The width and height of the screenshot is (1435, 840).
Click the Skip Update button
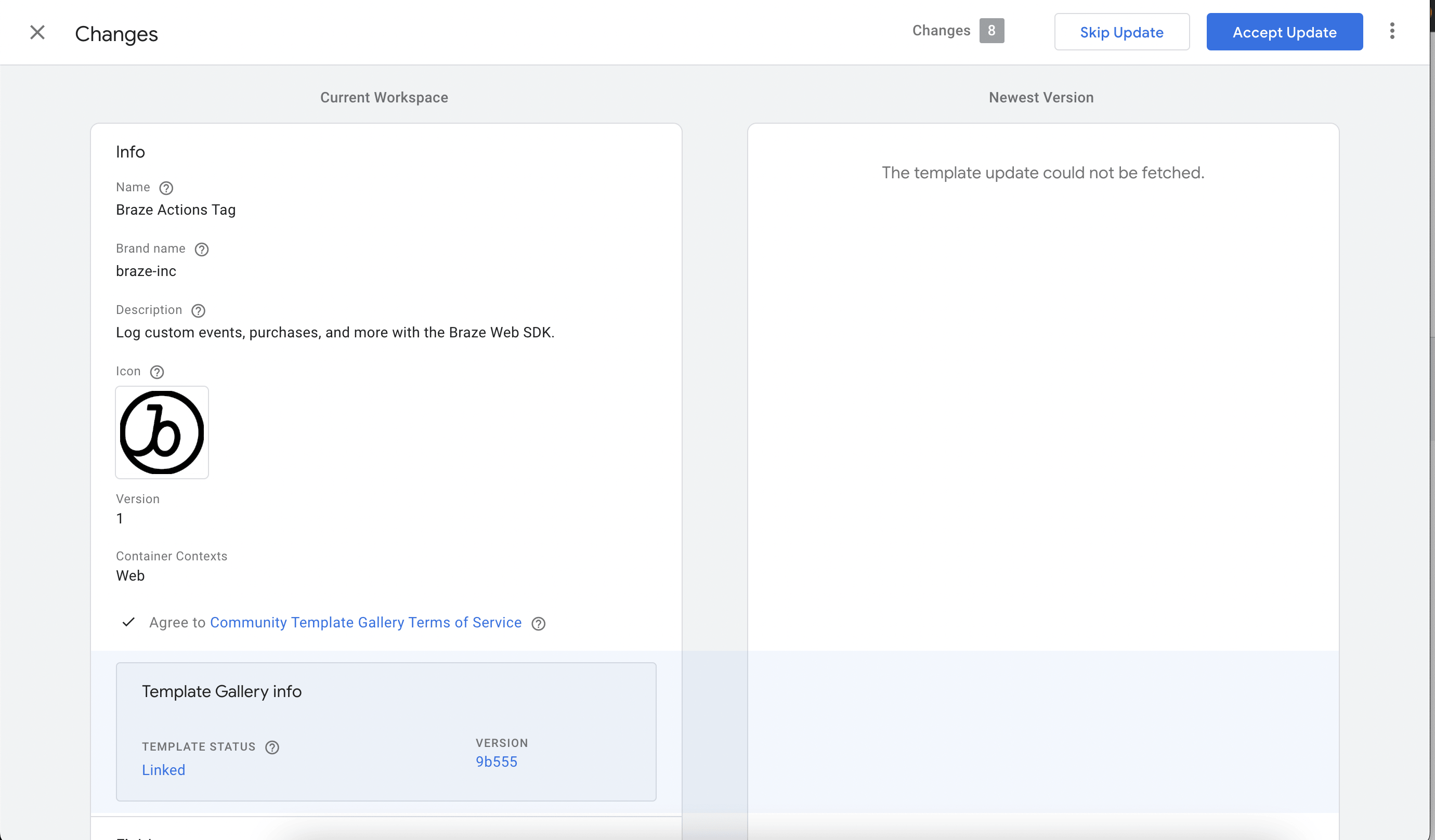coord(1121,32)
